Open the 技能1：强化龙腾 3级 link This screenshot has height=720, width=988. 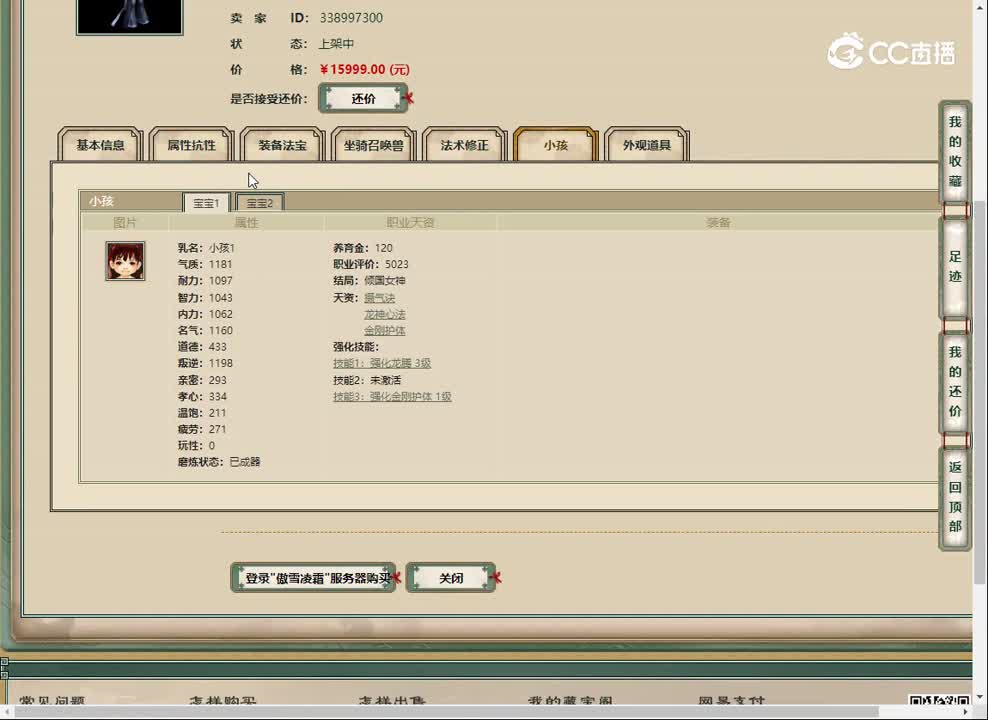click(382, 363)
